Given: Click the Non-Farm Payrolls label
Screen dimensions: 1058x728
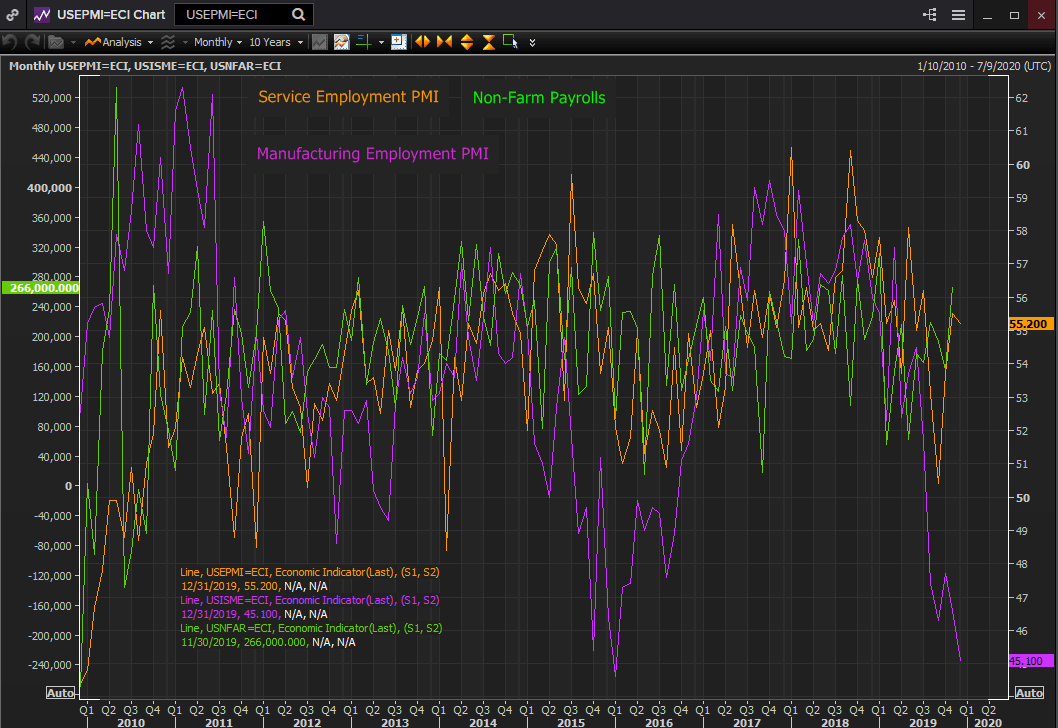Looking at the screenshot, I should tap(538, 98).
